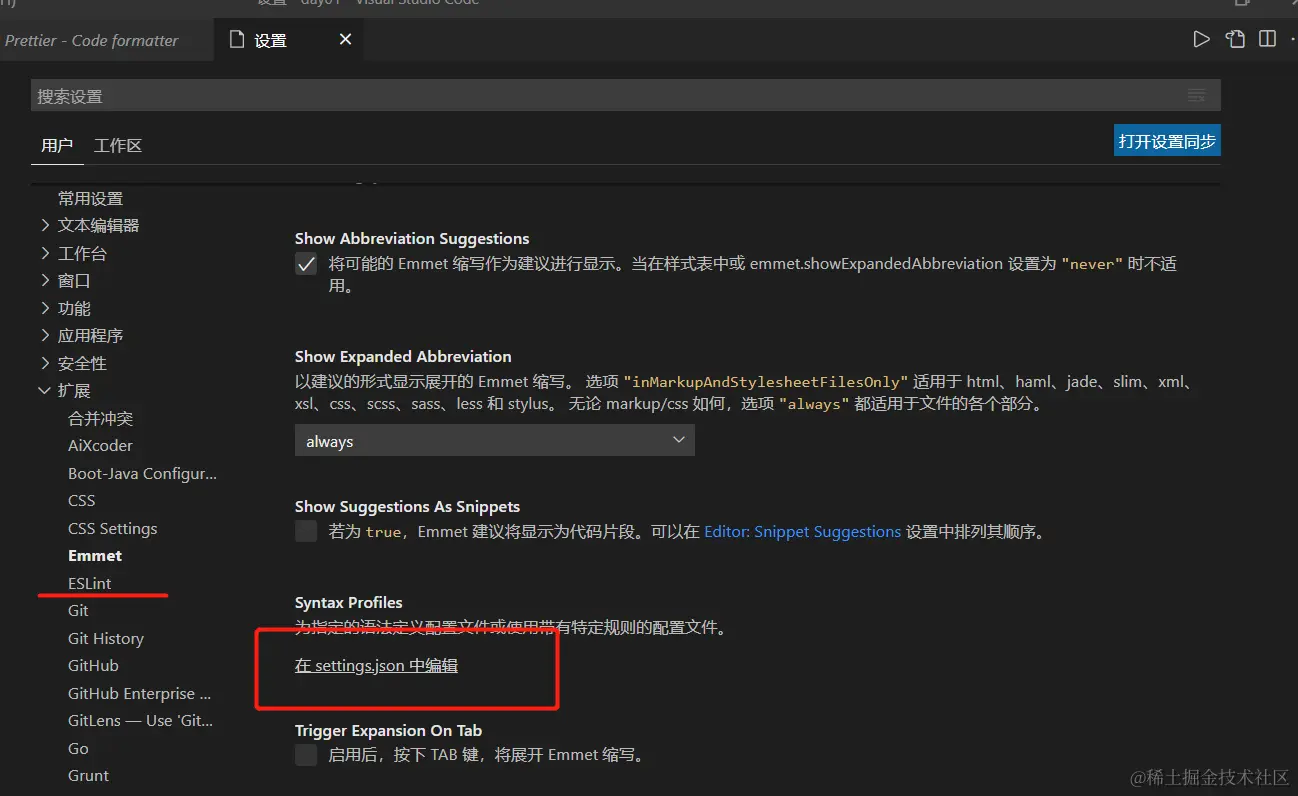Viewport: 1298px width, 796px height.
Task: Click the Show Expanded Abbreviation setting title
Action: pyautogui.click(x=403, y=357)
